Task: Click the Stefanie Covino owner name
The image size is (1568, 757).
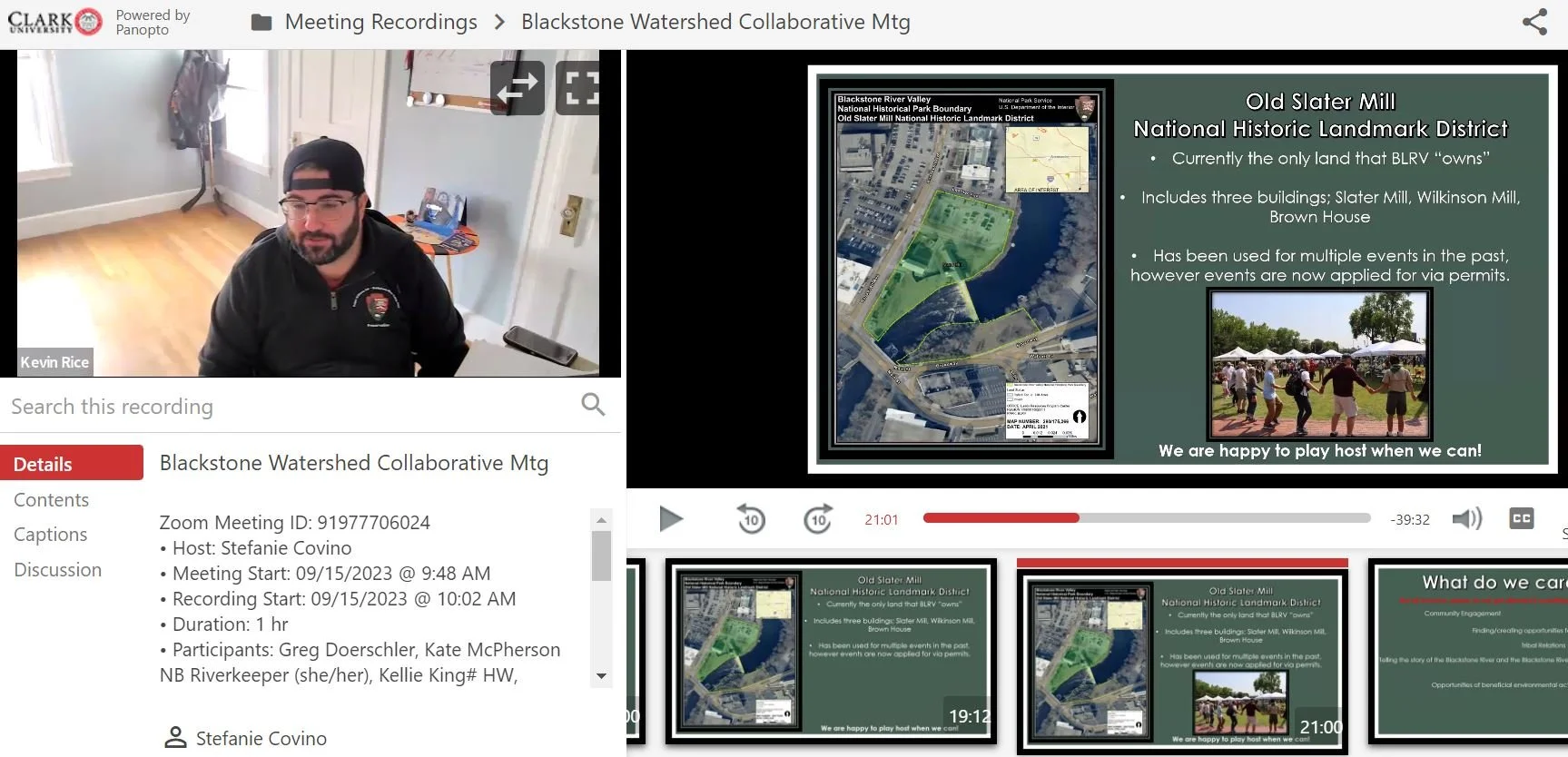Action: coord(261,739)
